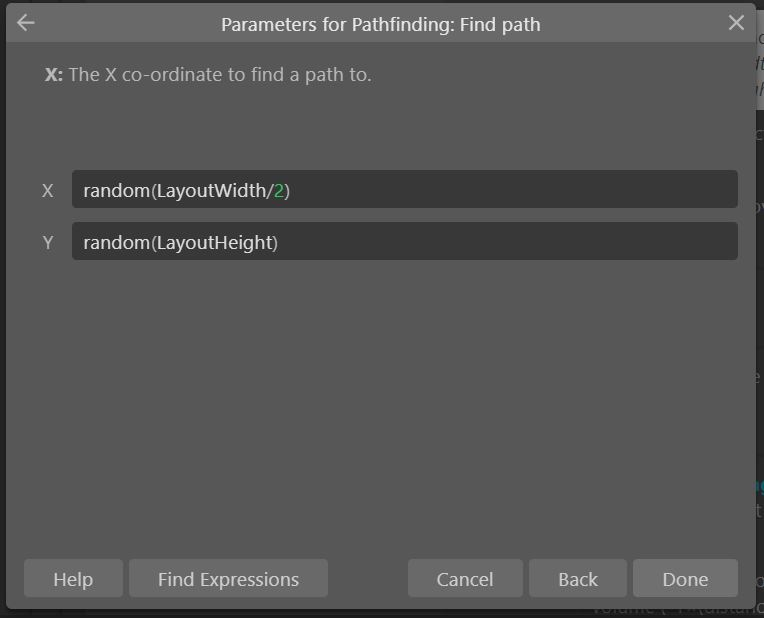
Task: Click the X parameter label
Action: [48, 191]
